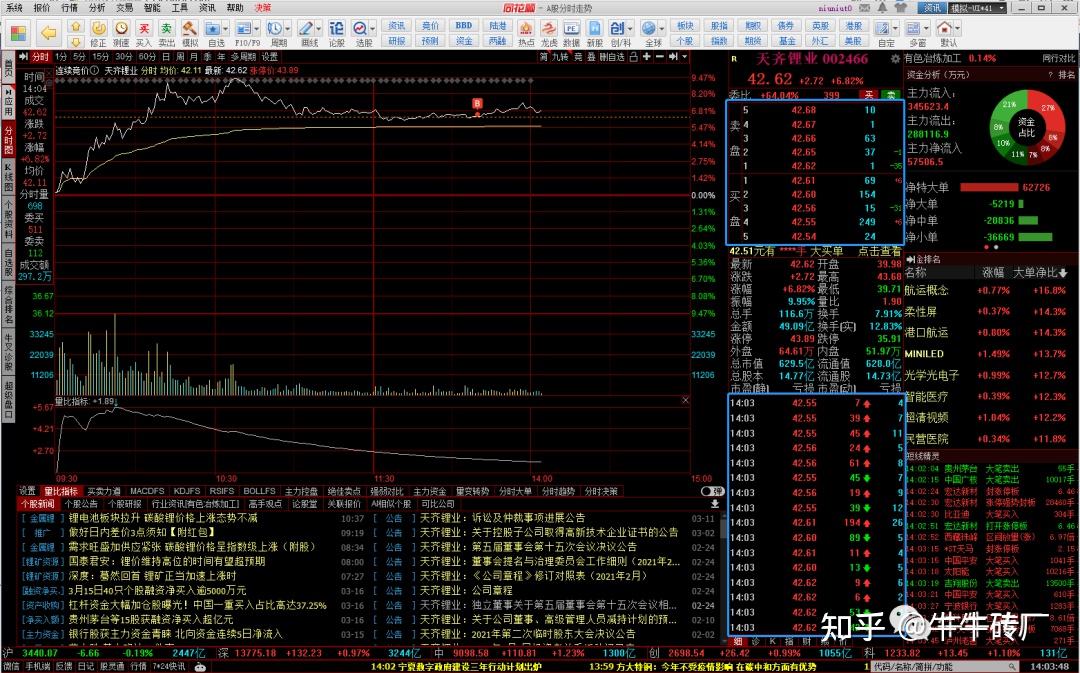Screen dimensions: 1080x673
Task: Click the 大单净比 column header
Action: click(1039, 273)
